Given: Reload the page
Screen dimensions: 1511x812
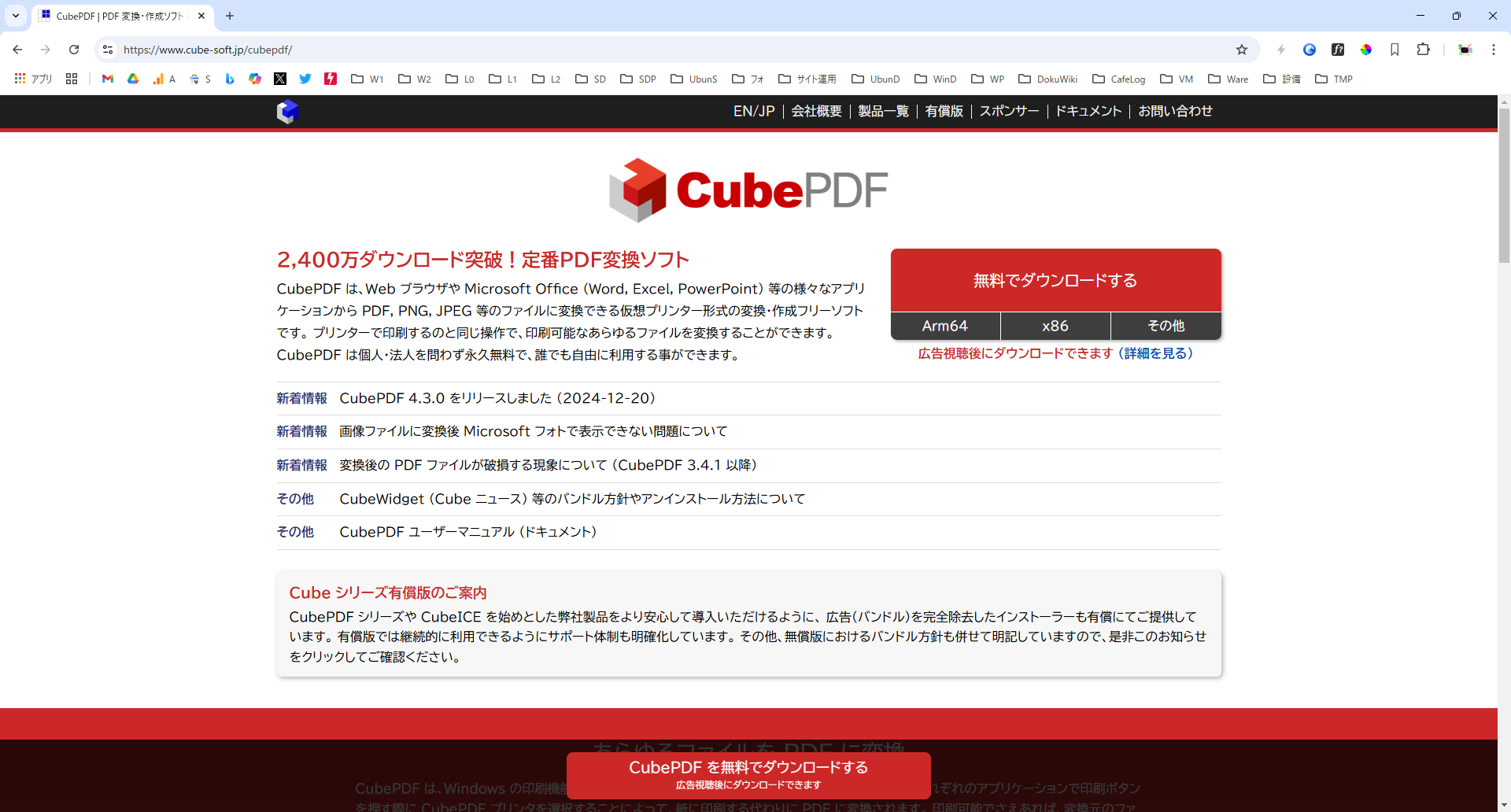Looking at the screenshot, I should 74,50.
